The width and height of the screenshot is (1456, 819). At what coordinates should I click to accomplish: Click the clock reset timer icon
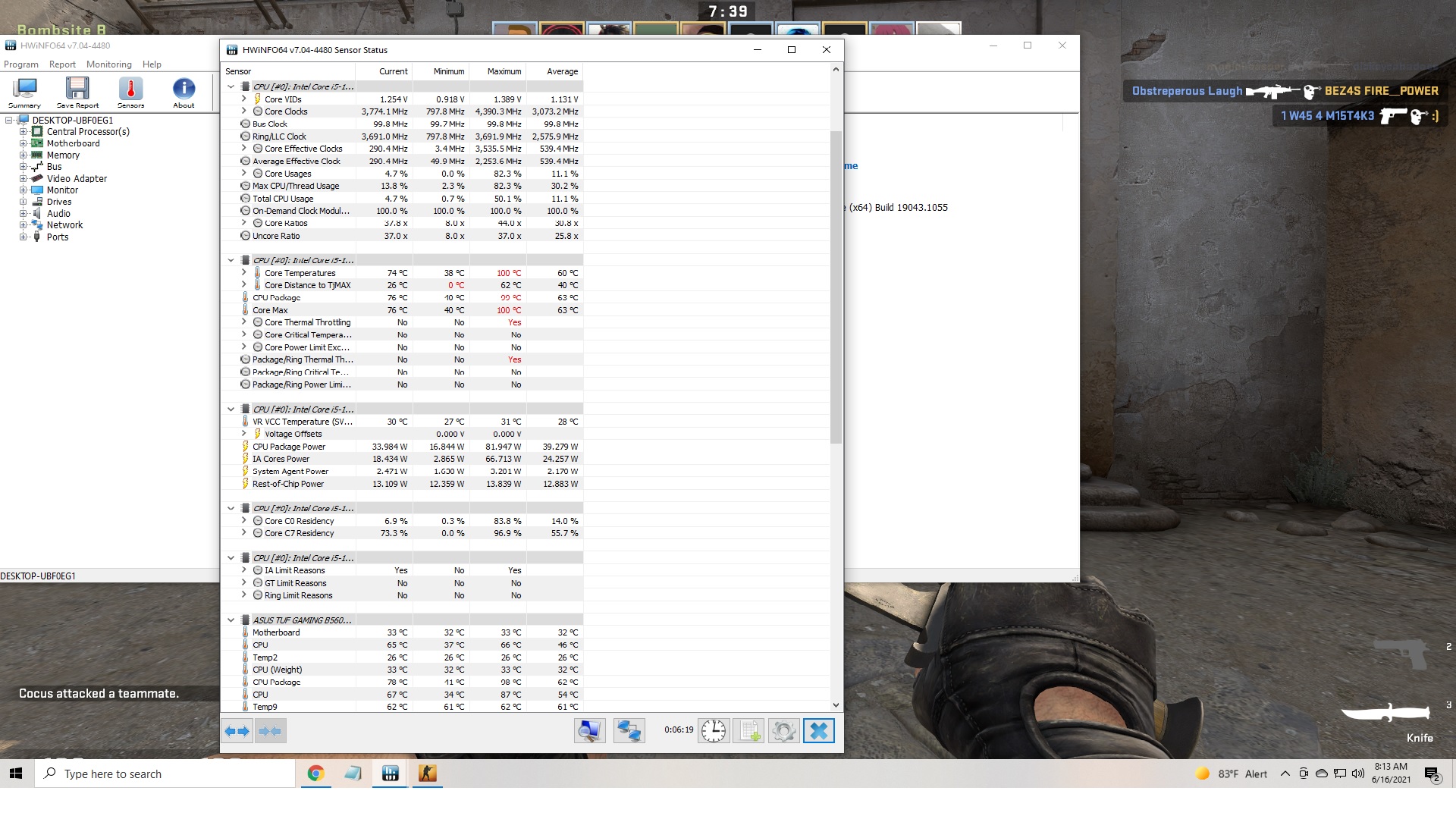pos(713,731)
